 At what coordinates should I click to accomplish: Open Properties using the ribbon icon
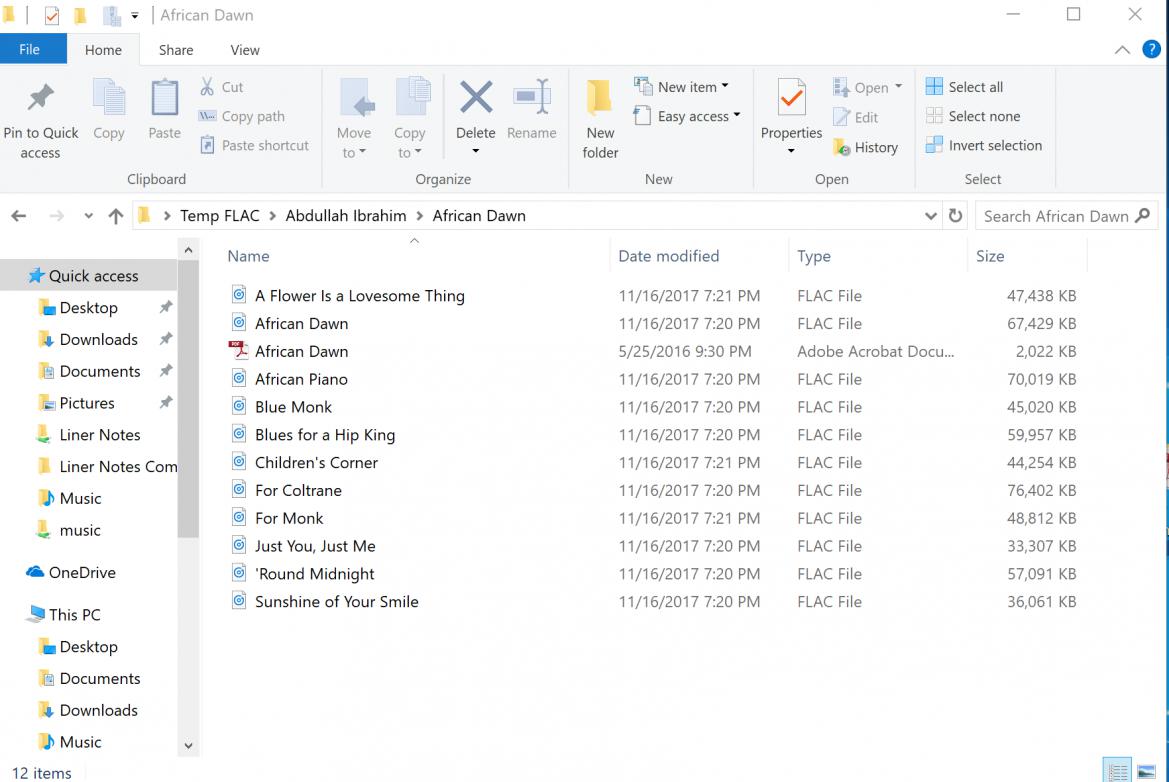(791, 98)
